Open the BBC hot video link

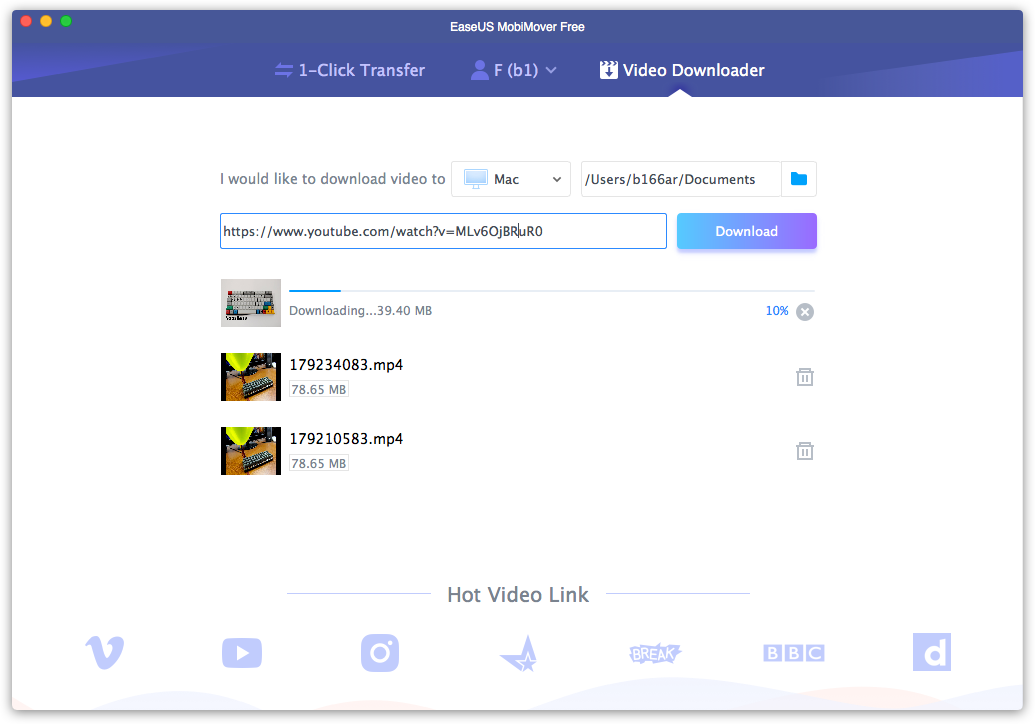(x=794, y=653)
